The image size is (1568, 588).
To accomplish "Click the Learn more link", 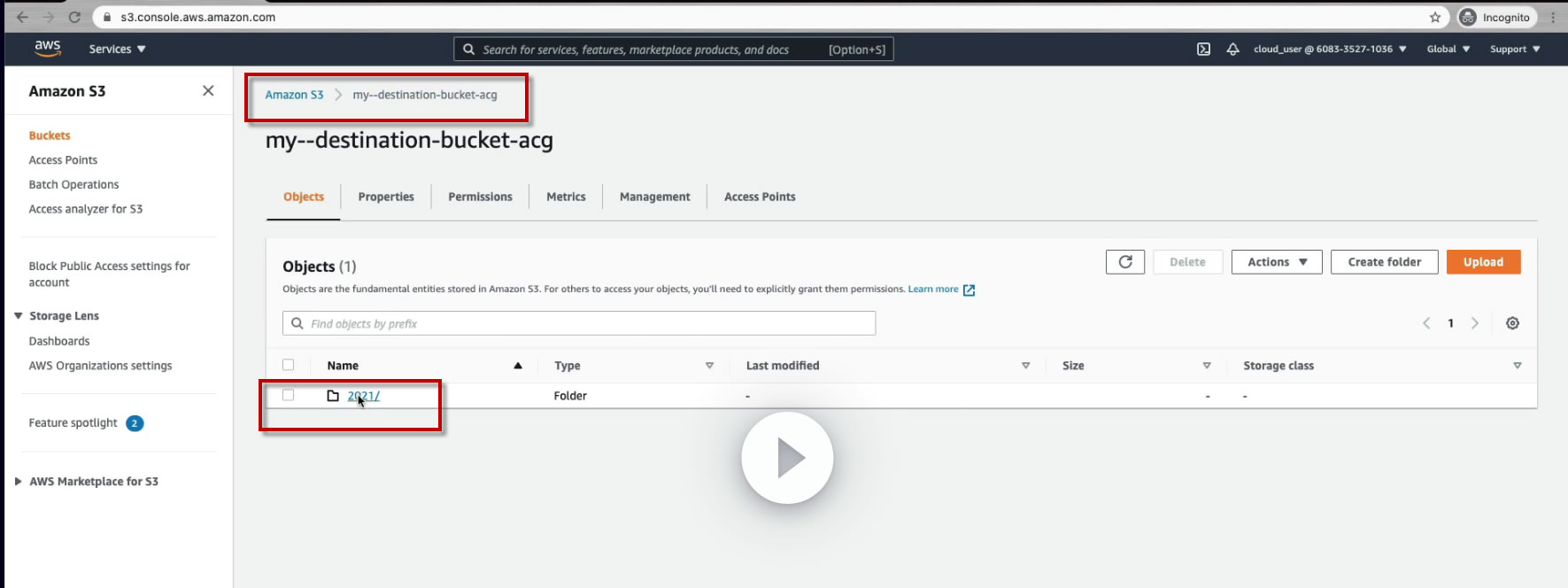I will (x=933, y=290).
